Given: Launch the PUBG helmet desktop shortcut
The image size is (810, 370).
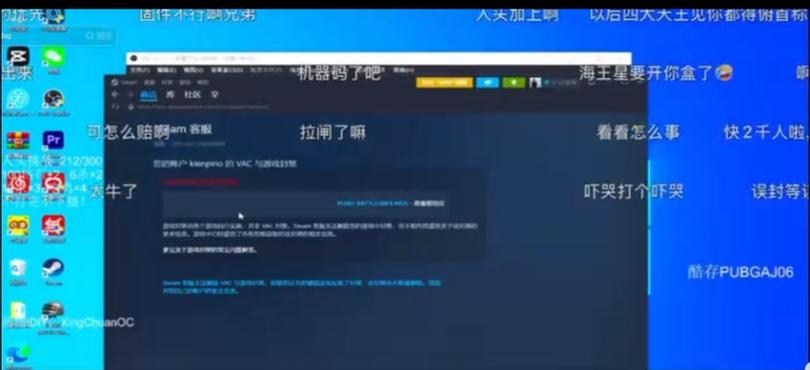Looking at the screenshot, I should (x=53, y=311).
